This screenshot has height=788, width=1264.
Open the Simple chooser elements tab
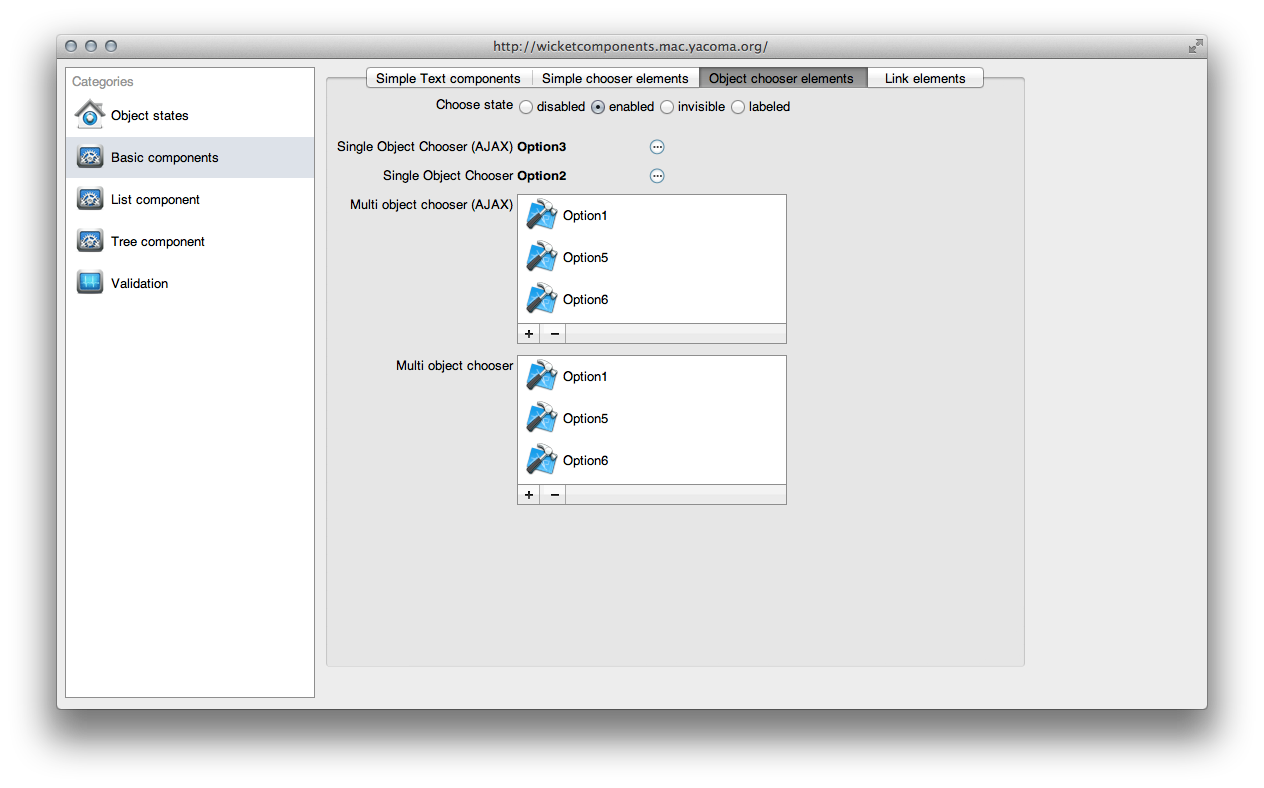(614, 78)
